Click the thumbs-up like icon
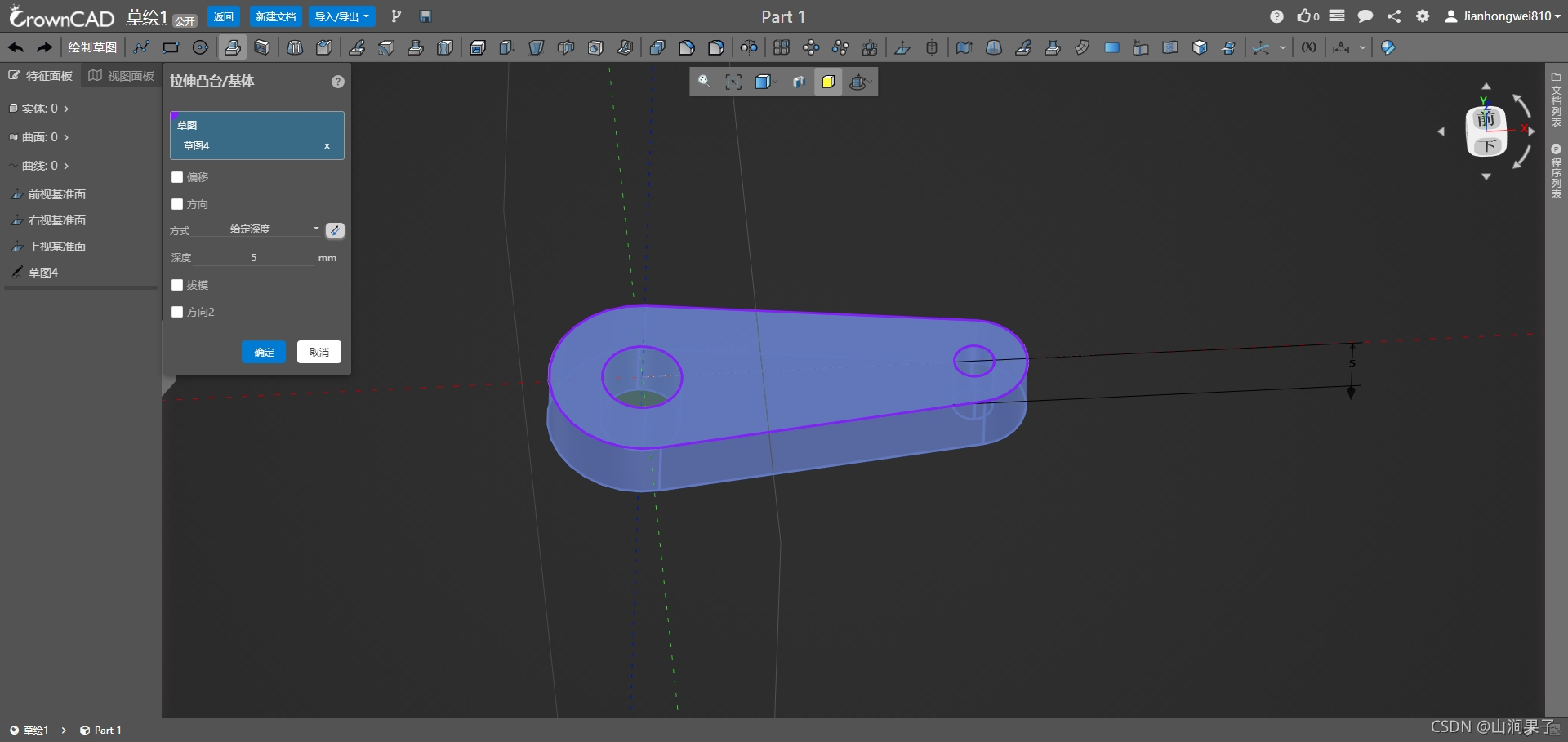This screenshot has height=742, width=1568. click(1303, 16)
